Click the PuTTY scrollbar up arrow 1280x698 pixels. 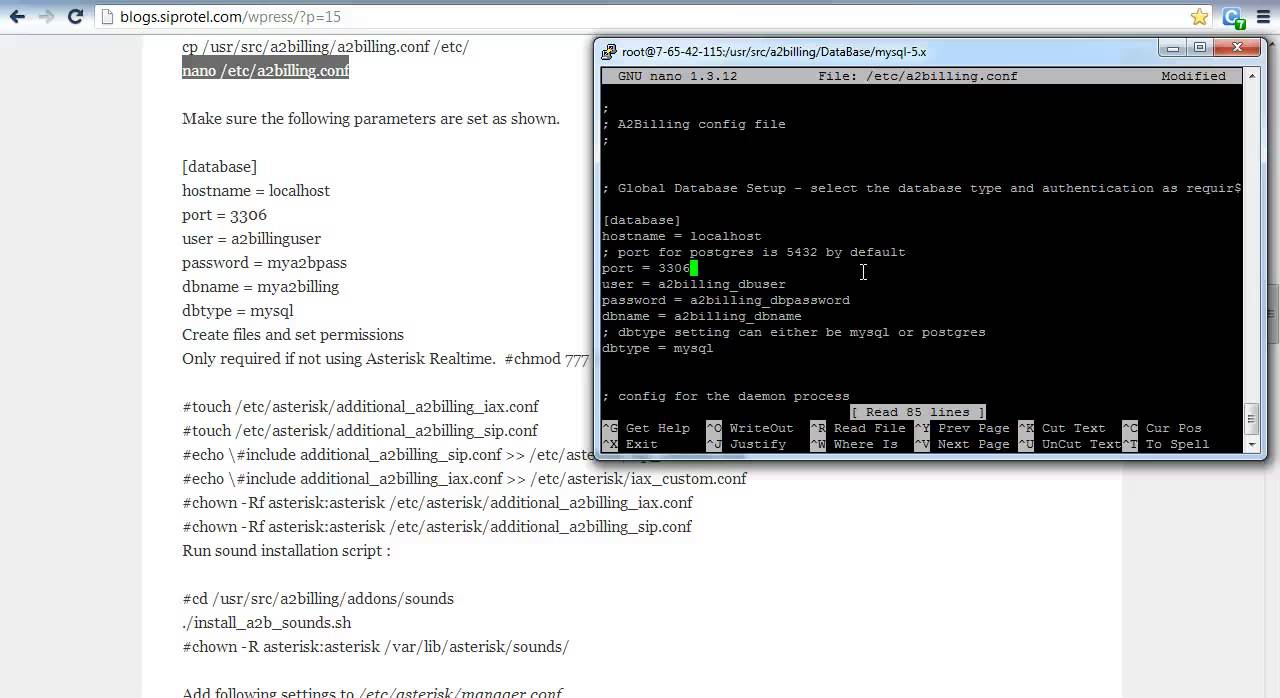[1251, 75]
